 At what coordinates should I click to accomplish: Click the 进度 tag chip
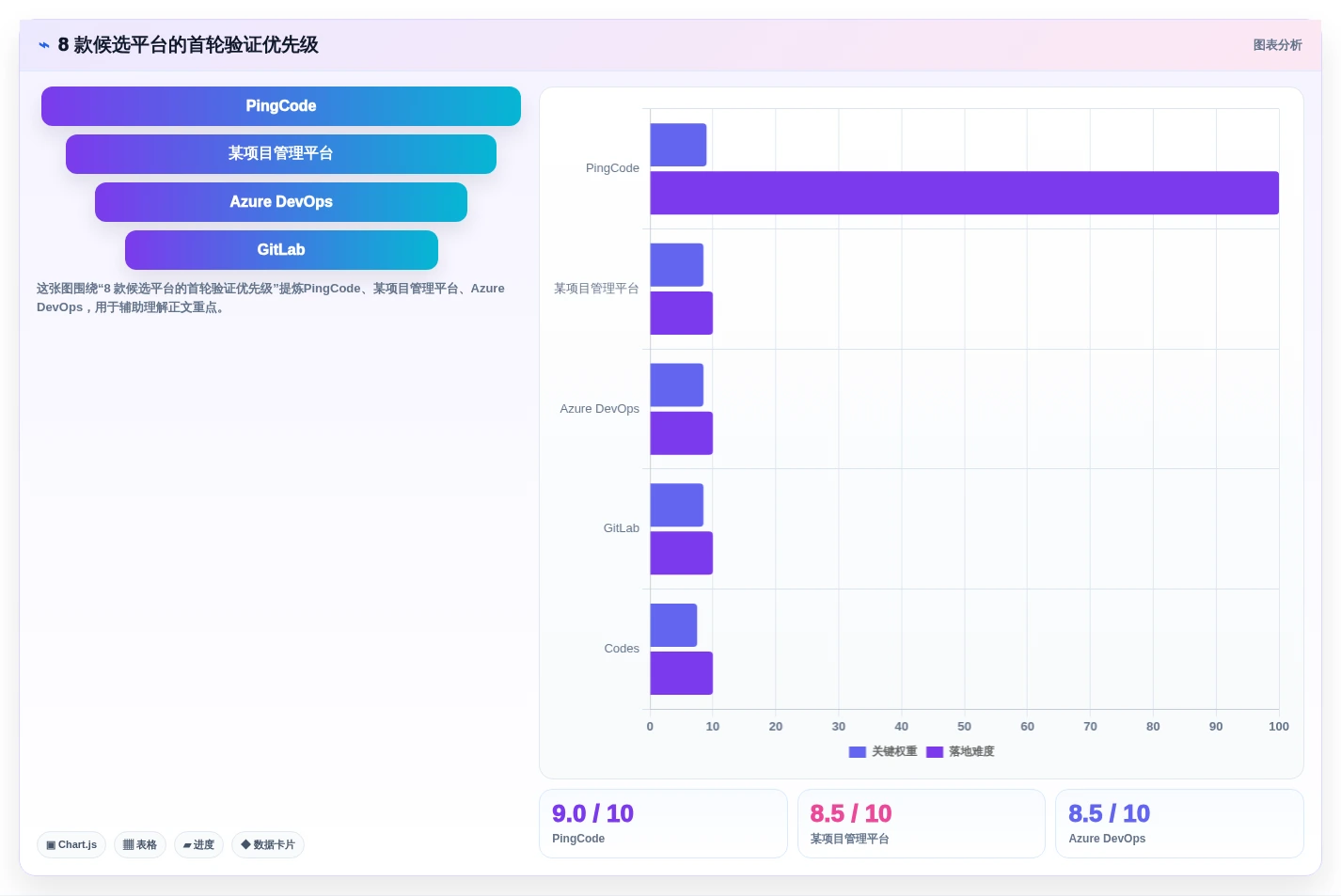(x=198, y=844)
